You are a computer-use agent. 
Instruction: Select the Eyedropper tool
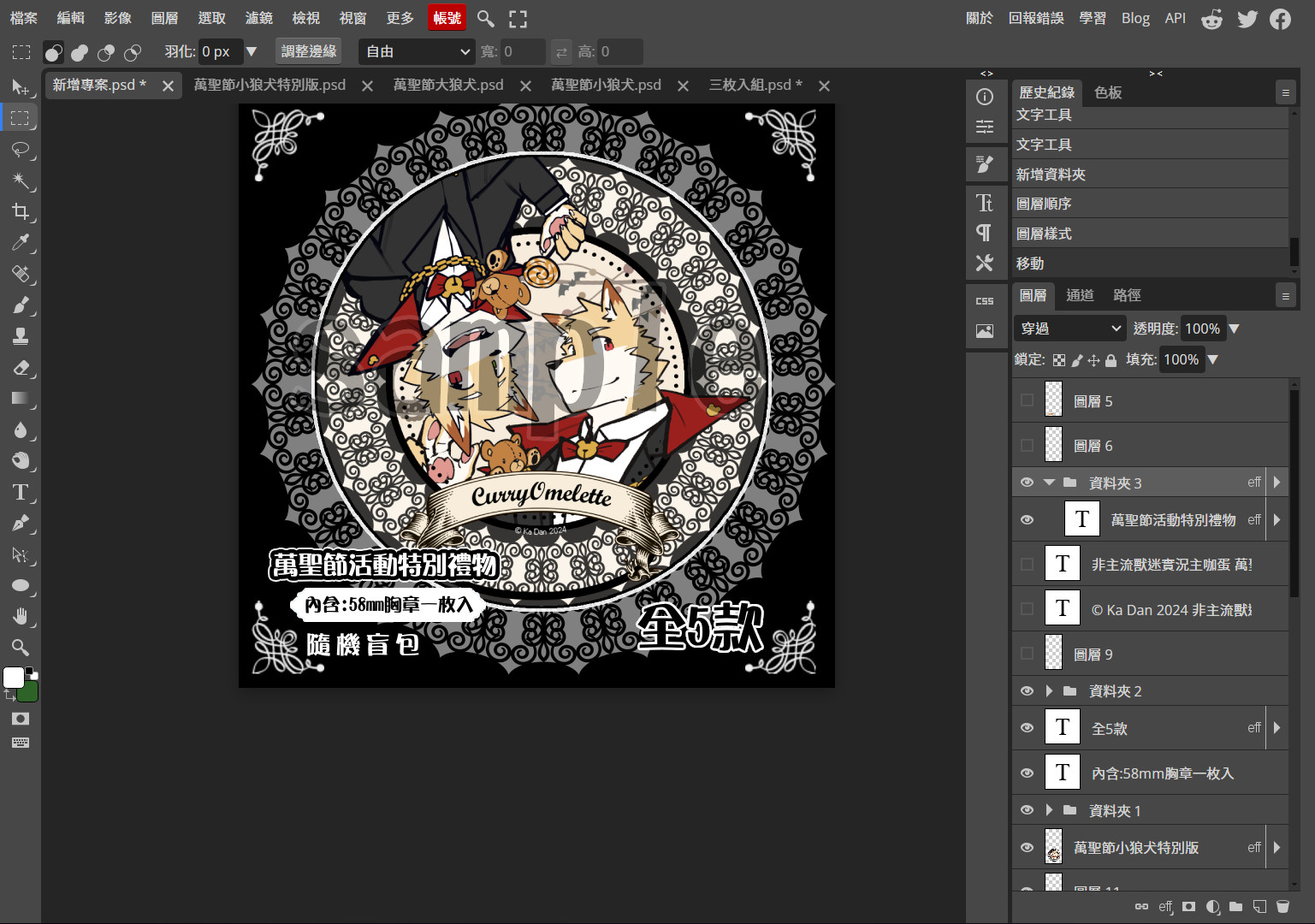coord(21,243)
